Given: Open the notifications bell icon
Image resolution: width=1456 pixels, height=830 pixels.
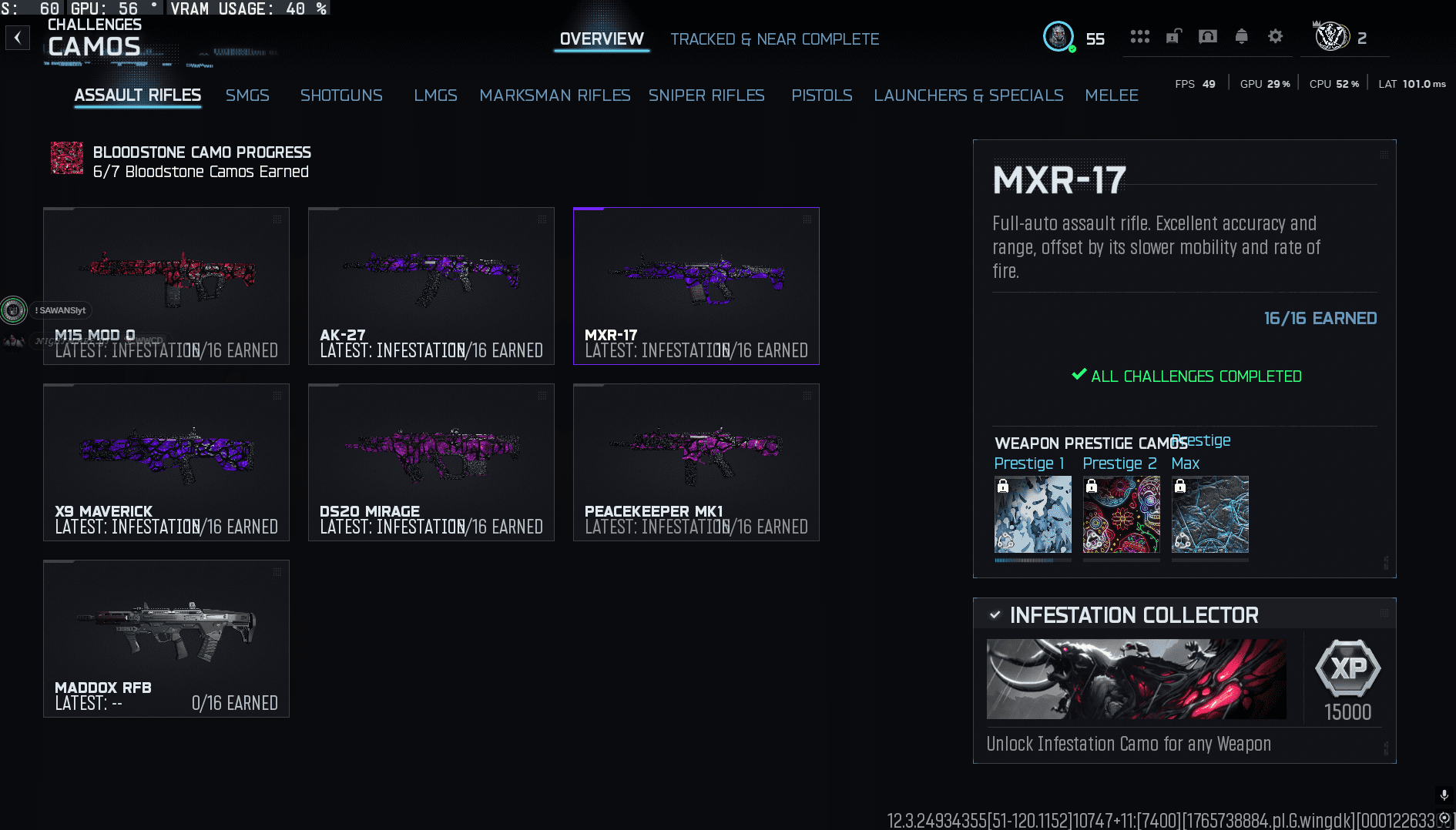Looking at the screenshot, I should (x=1241, y=37).
